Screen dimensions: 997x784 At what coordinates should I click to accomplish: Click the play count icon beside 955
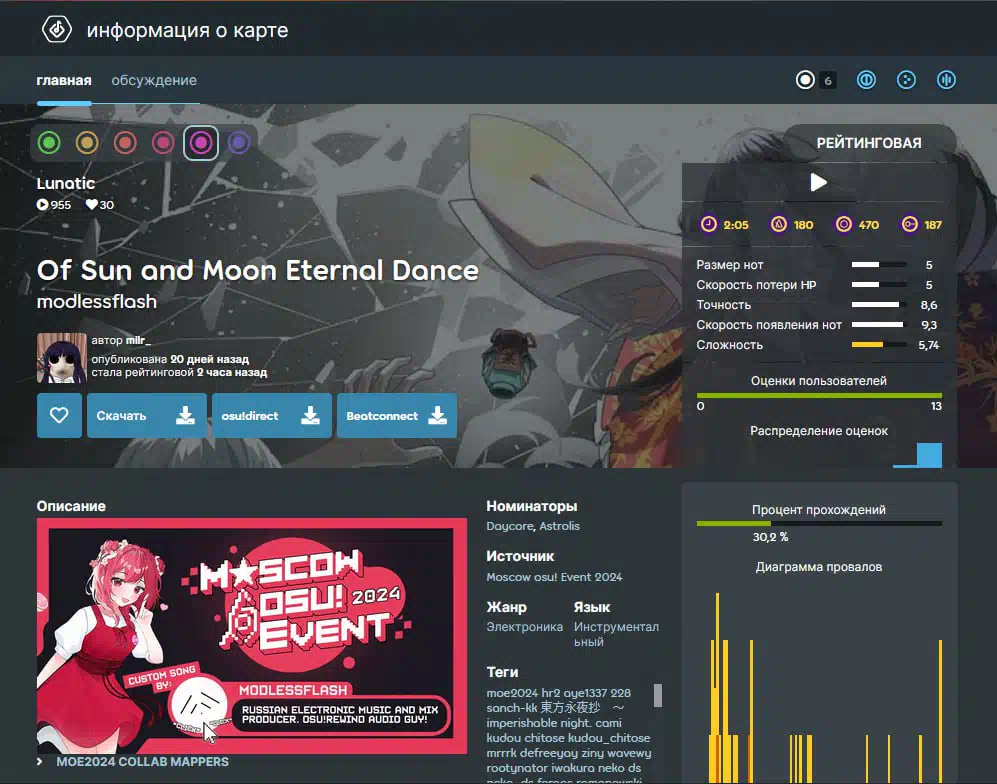click(42, 205)
